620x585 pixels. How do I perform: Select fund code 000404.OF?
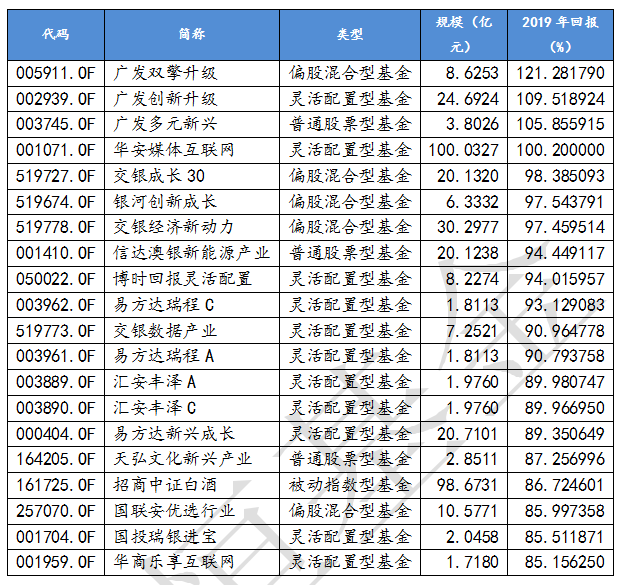pyautogui.click(x=56, y=434)
